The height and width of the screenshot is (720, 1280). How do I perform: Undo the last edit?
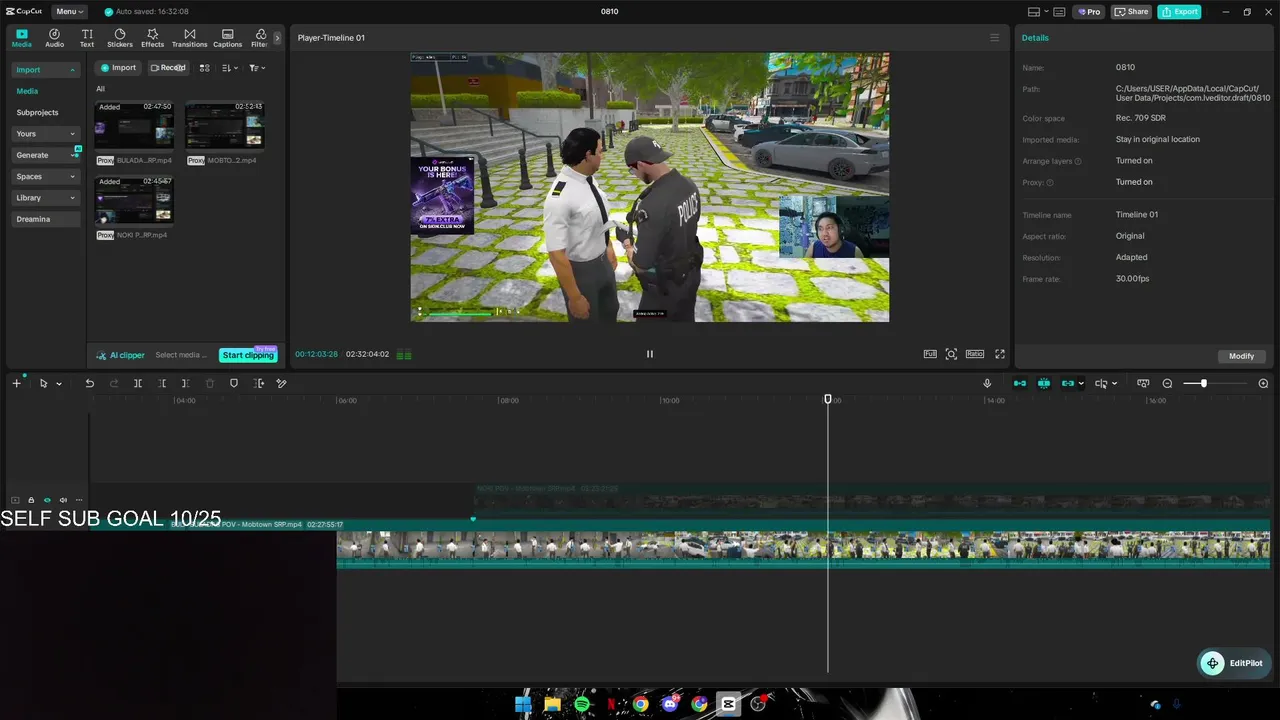point(90,383)
